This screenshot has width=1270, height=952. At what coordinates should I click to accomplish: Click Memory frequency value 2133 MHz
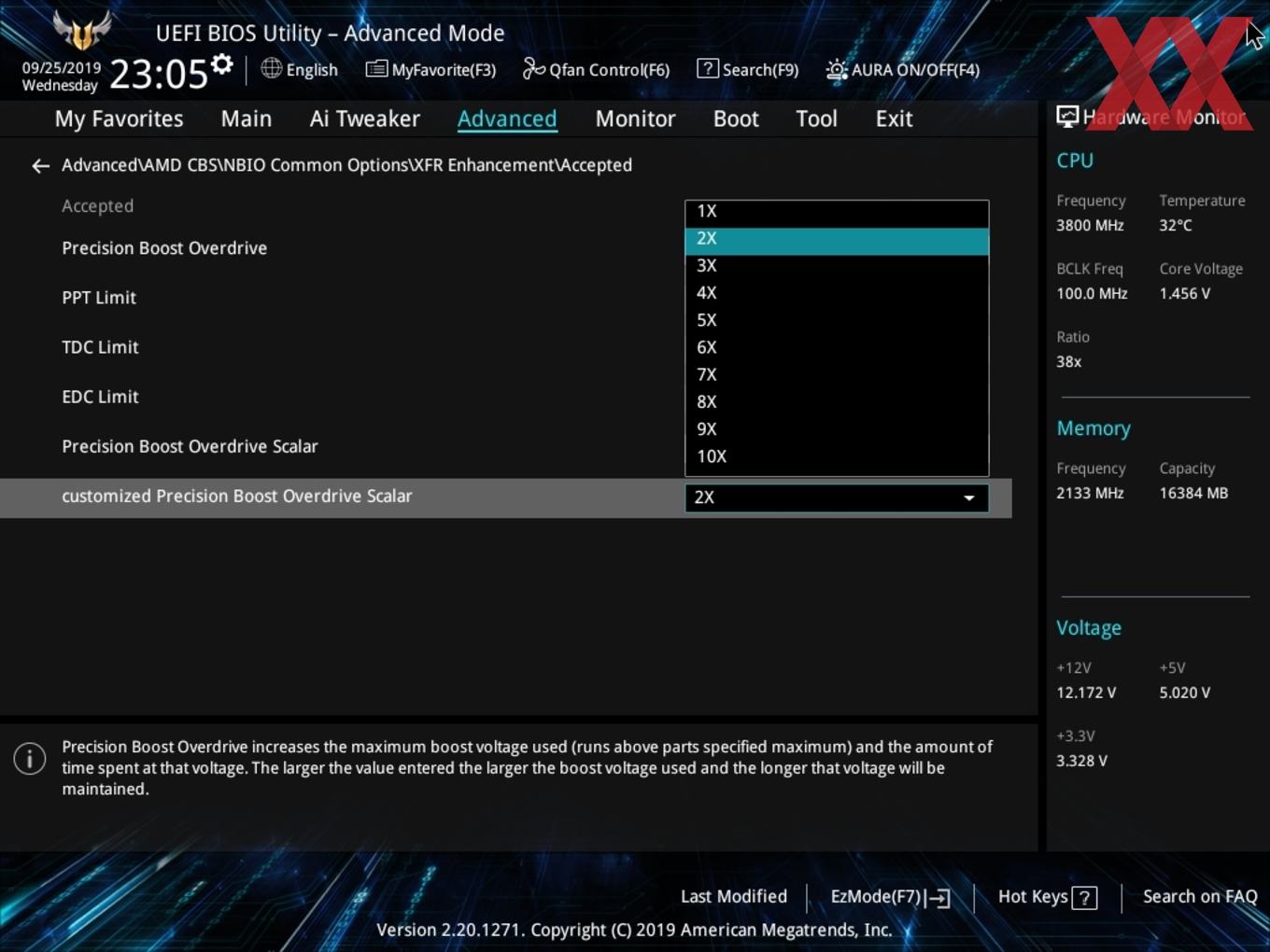1090,494
